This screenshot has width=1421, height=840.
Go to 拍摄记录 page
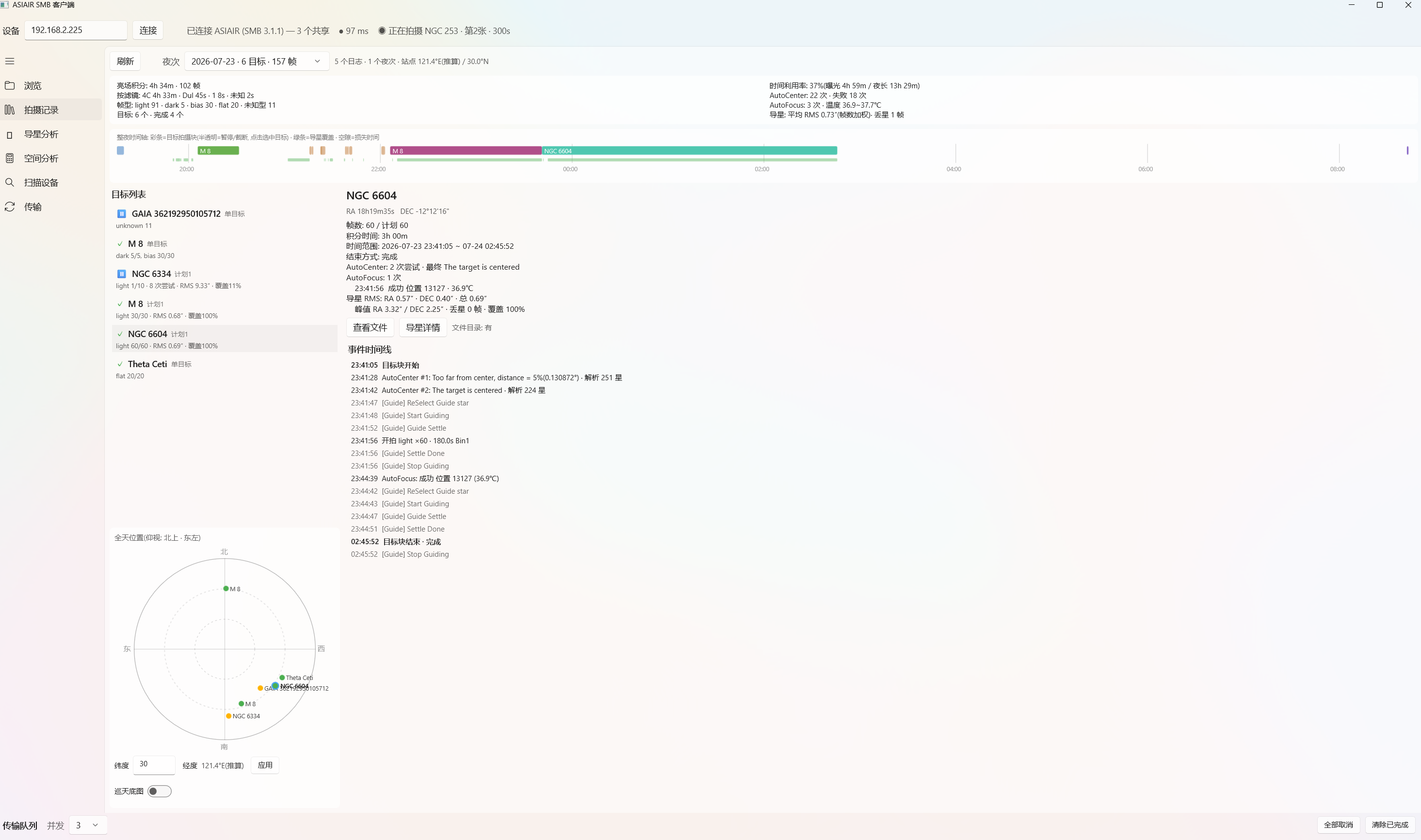tap(51, 110)
